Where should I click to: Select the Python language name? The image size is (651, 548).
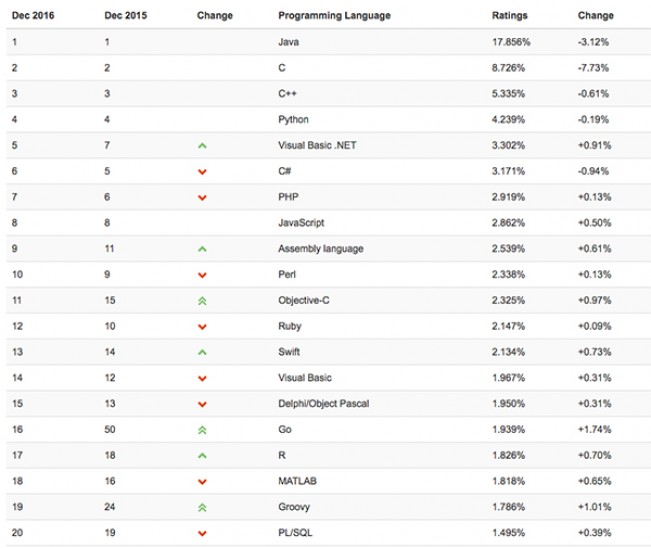(293, 120)
